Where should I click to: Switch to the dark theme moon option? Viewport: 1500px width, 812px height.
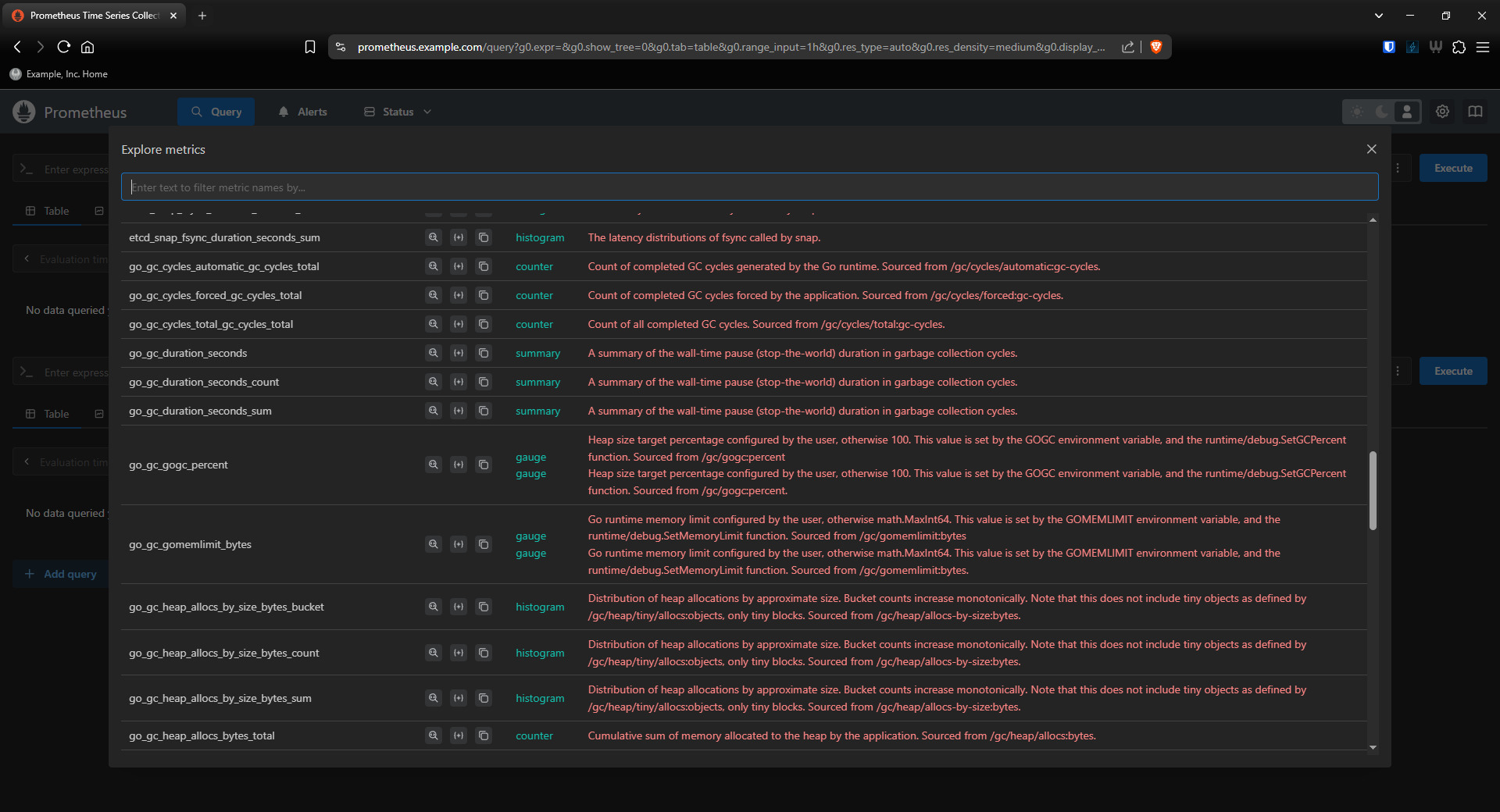click(1382, 112)
